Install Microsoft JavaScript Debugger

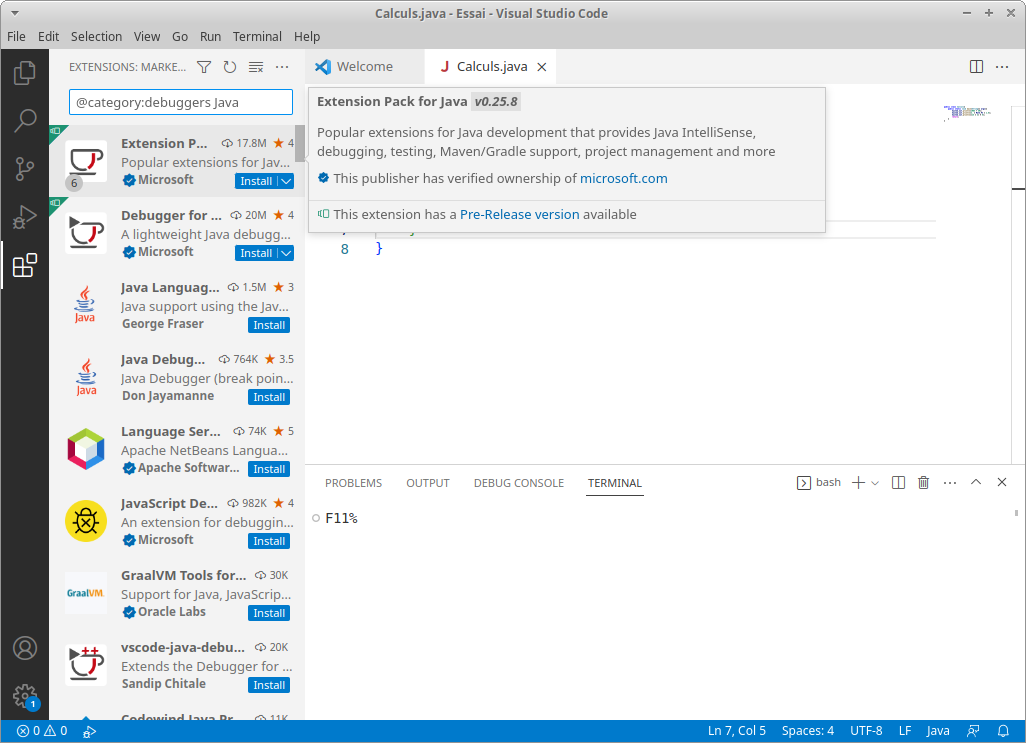pos(269,541)
